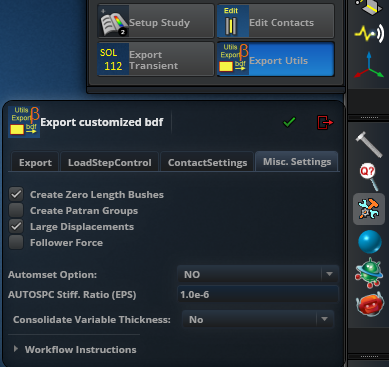Enable the Create Patran Groups checkbox
The image size is (389, 367).
pyautogui.click(x=16, y=210)
